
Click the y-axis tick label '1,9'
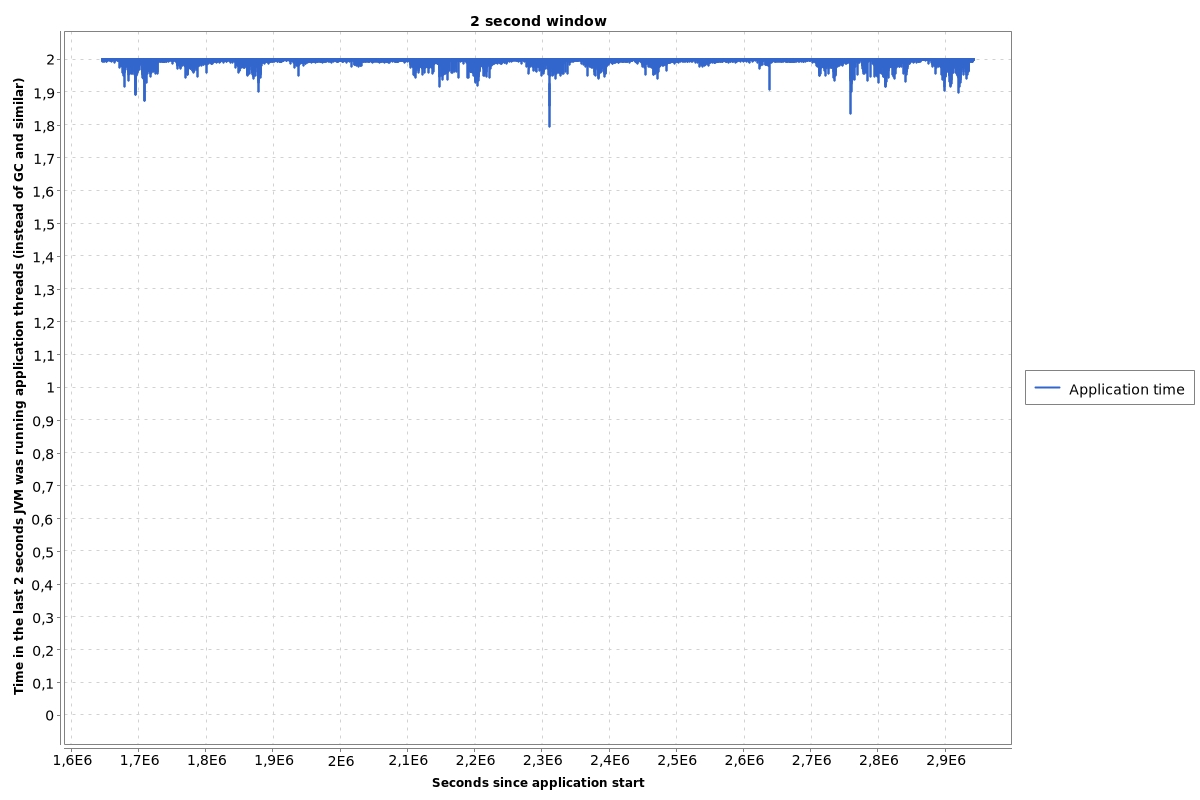45,93
